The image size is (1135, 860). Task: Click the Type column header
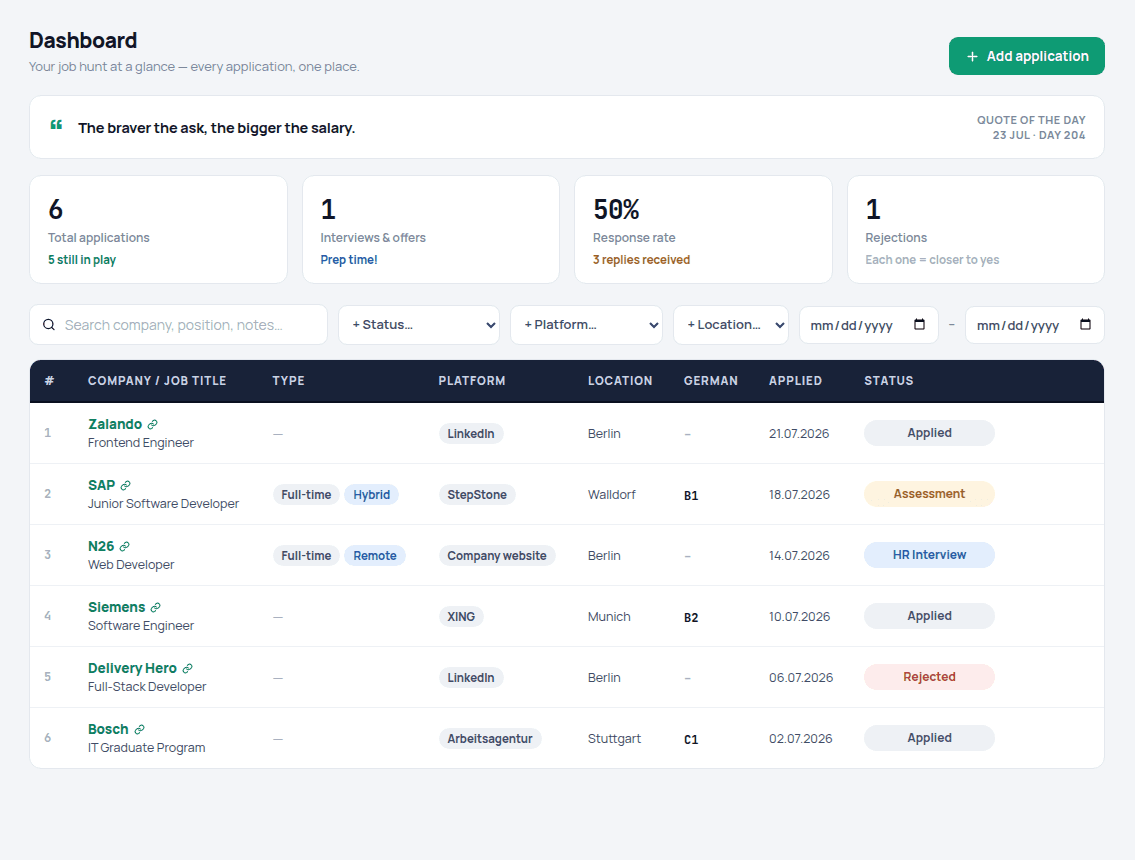pyautogui.click(x=288, y=381)
